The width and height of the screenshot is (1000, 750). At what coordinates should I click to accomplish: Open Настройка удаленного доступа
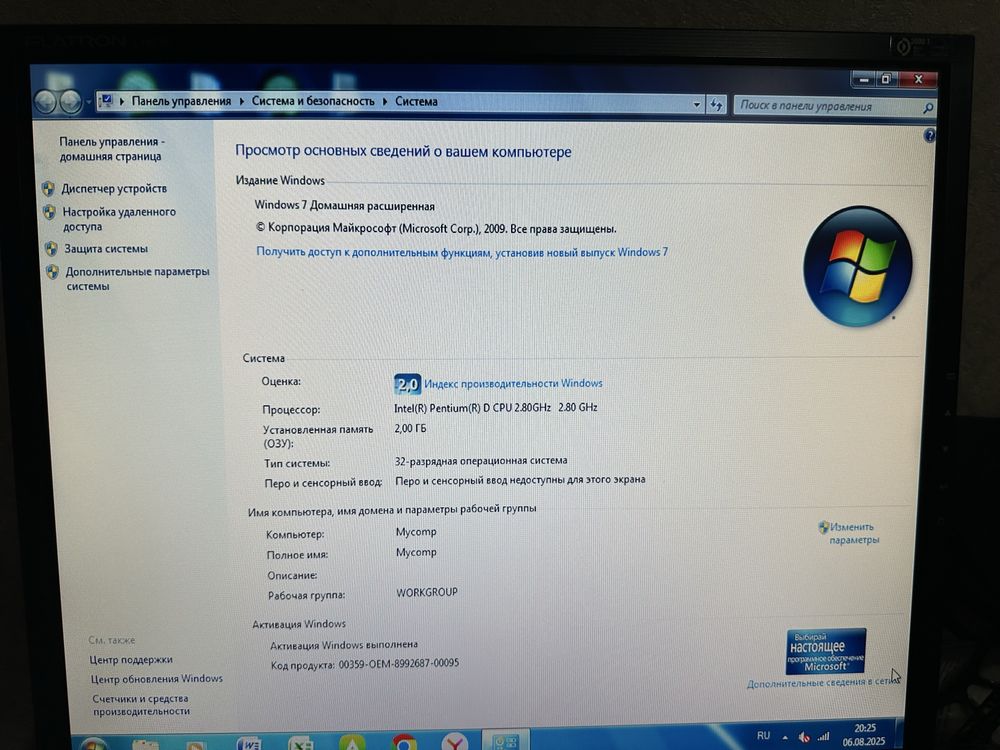[x=119, y=219]
